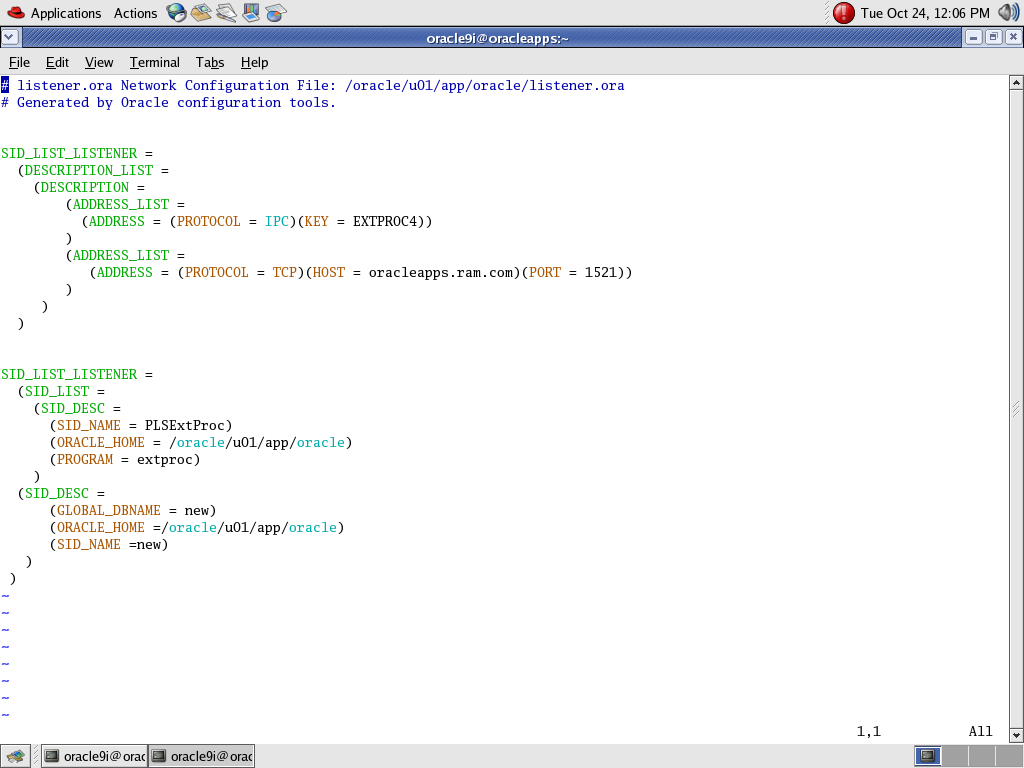Click the panel clock Tue Oct 24
The width and height of the screenshot is (1024, 768).
925,13
